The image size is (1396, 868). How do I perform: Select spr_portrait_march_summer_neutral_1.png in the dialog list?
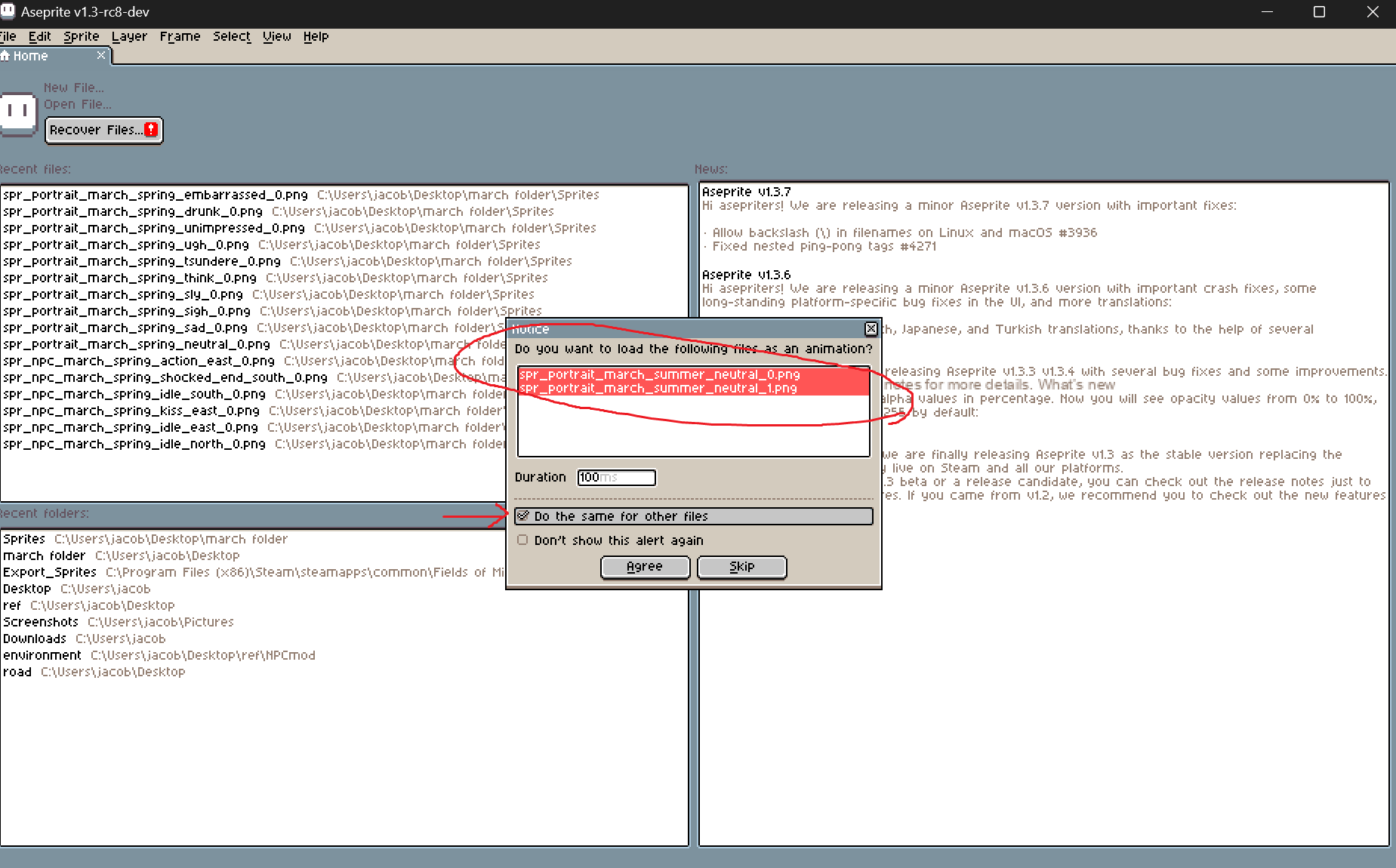click(x=693, y=388)
